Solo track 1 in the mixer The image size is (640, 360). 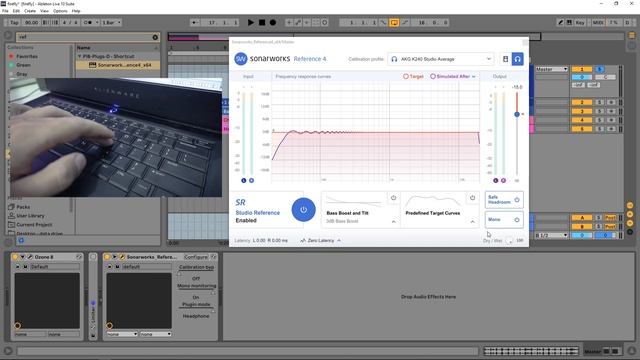coord(600,69)
